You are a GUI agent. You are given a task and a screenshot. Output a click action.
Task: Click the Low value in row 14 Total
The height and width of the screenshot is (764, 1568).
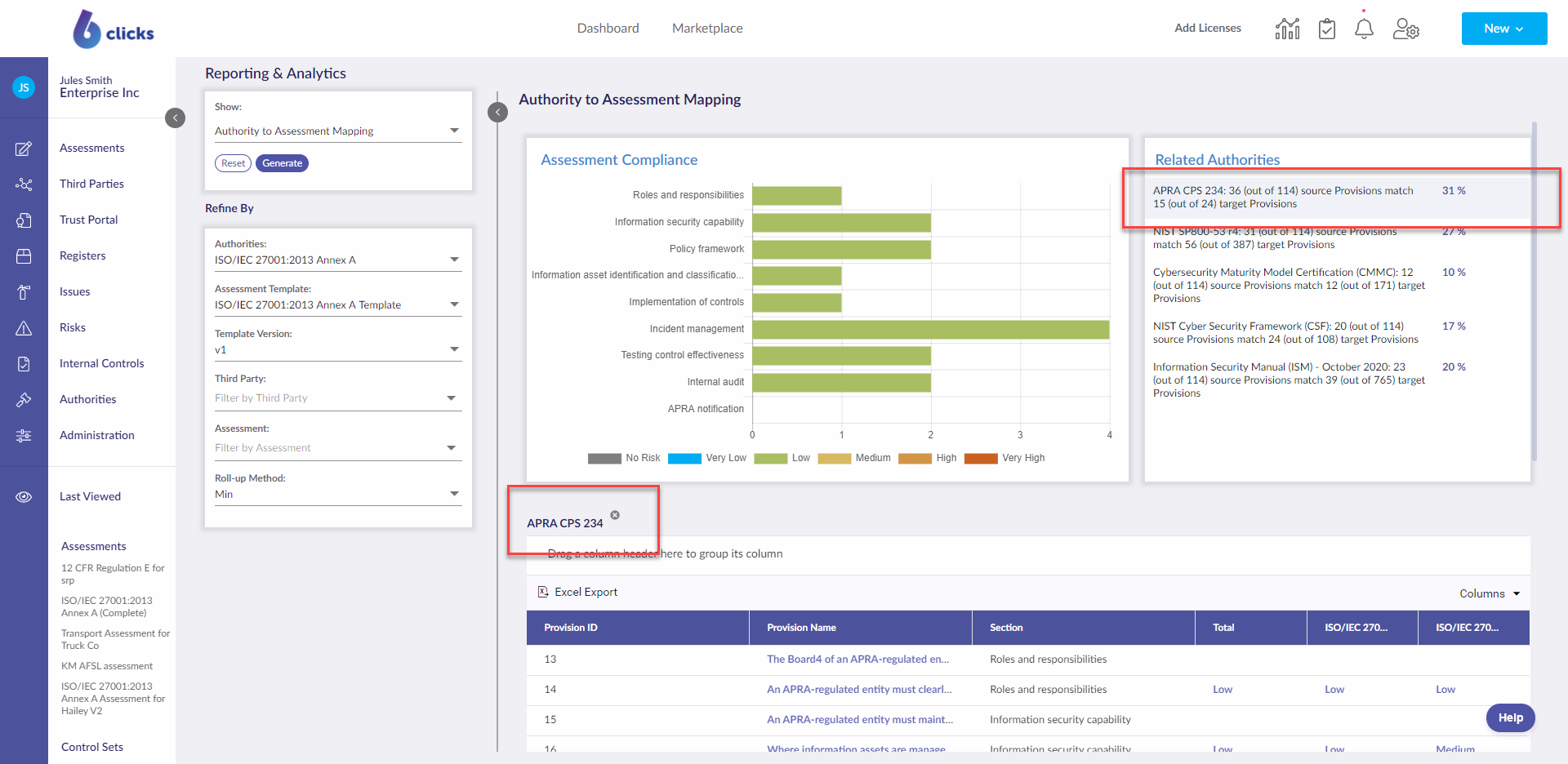1223,690
